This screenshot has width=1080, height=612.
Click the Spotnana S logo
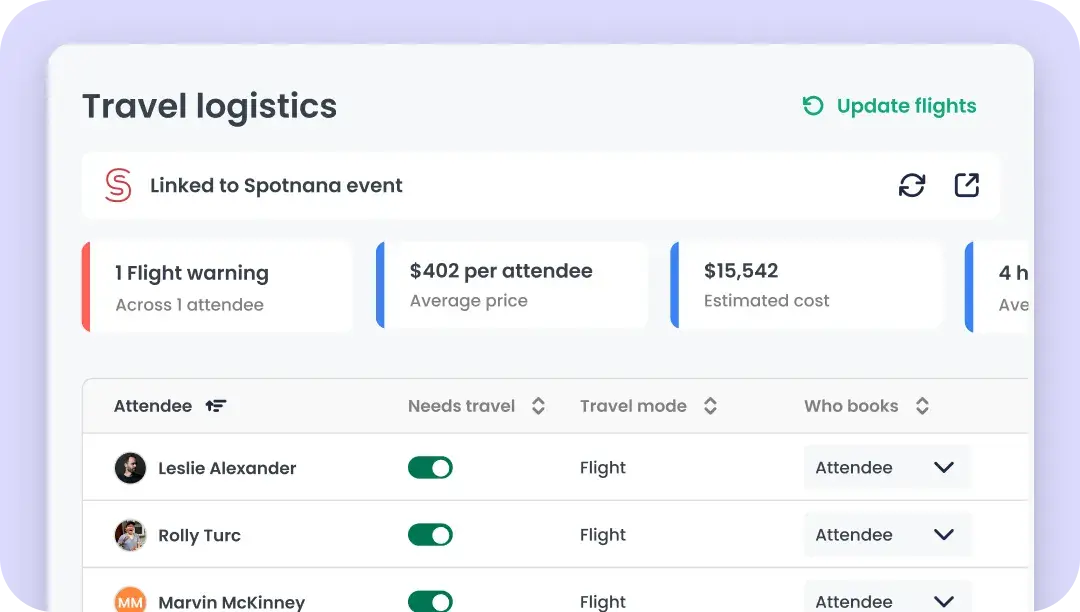point(118,185)
